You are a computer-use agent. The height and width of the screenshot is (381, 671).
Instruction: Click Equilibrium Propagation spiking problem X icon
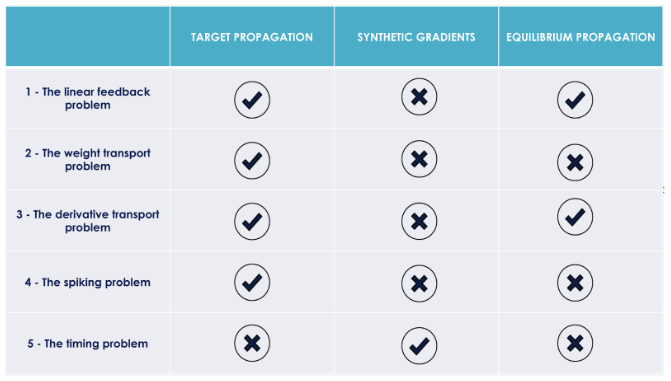(x=575, y=283)
